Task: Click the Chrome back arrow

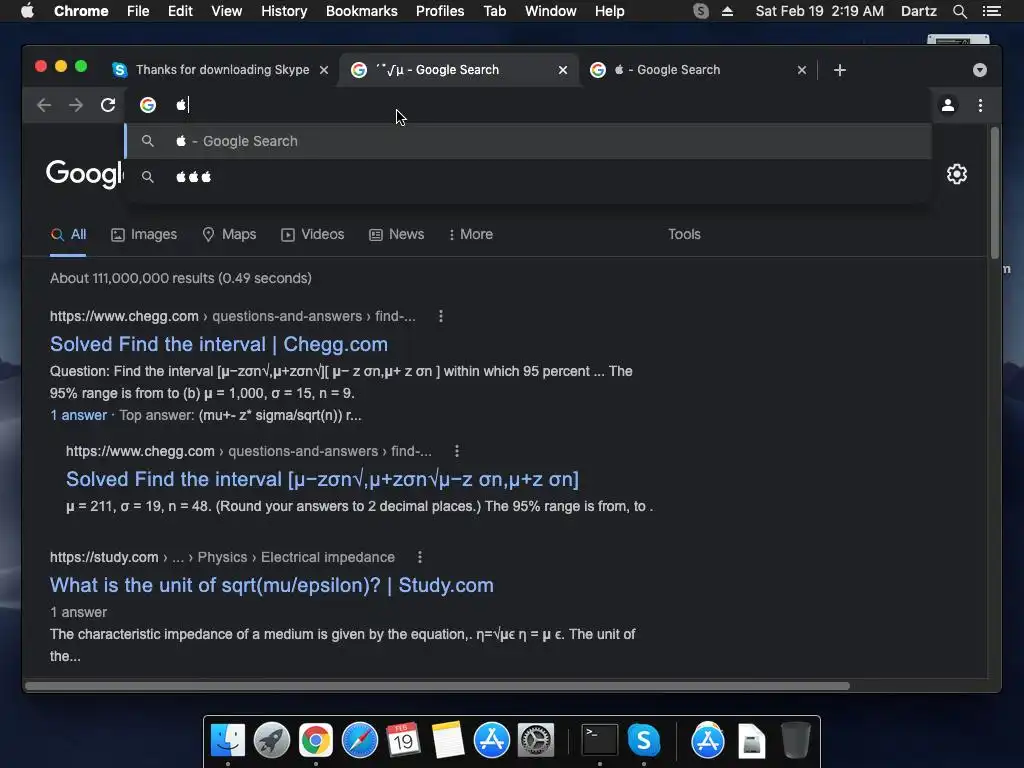Action: coord(44,105)
